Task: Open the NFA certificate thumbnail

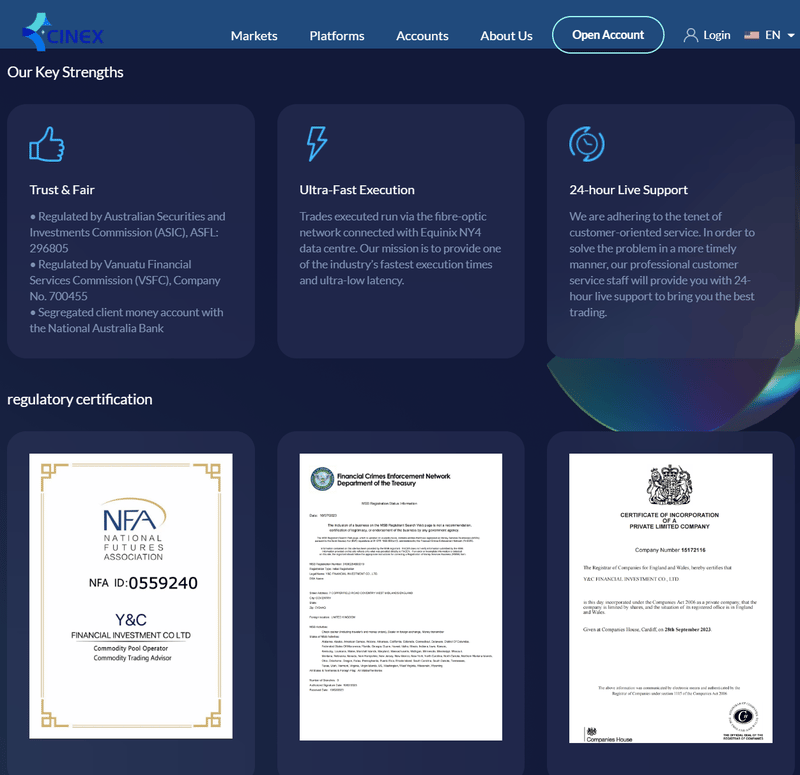Action: [x=131, y=596]
